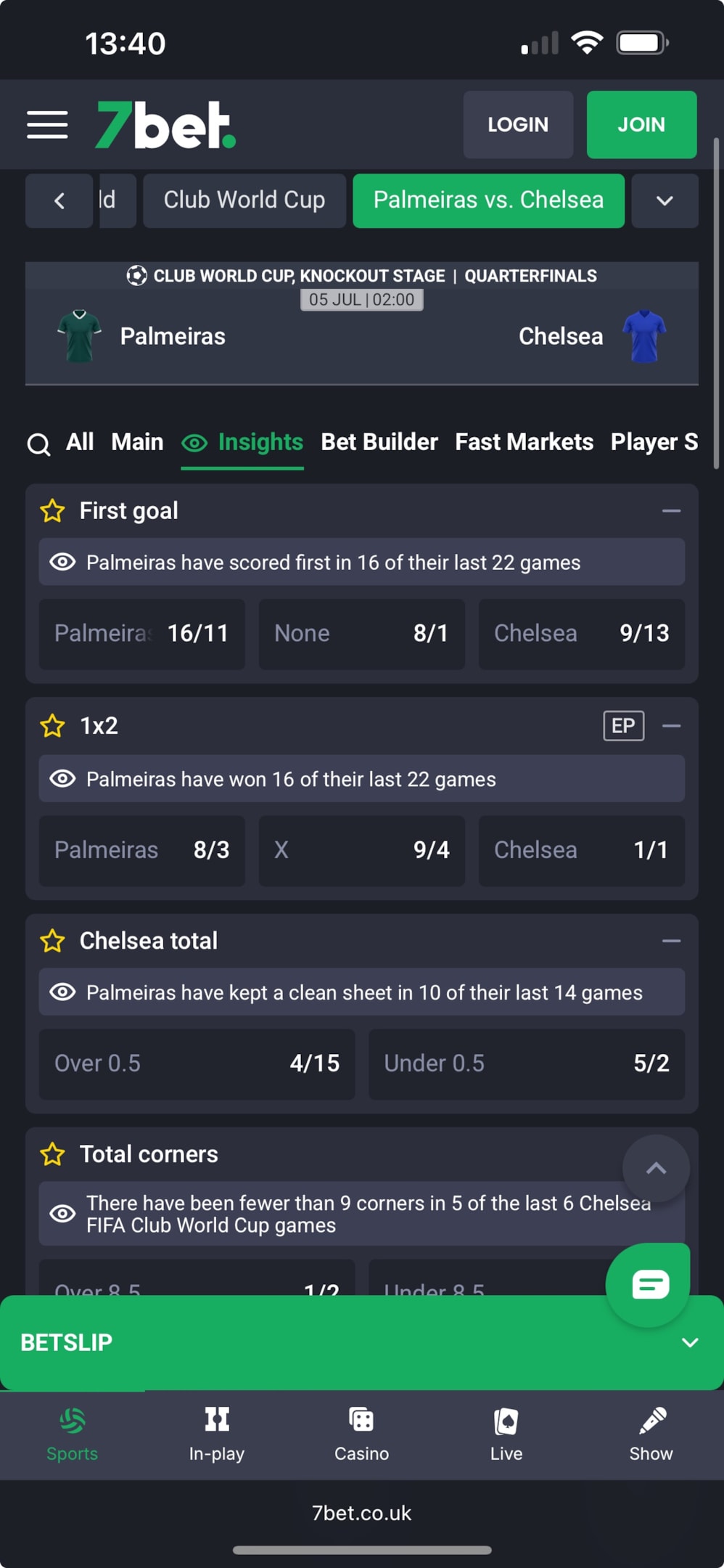Go to Casino section

[361, 1434]
